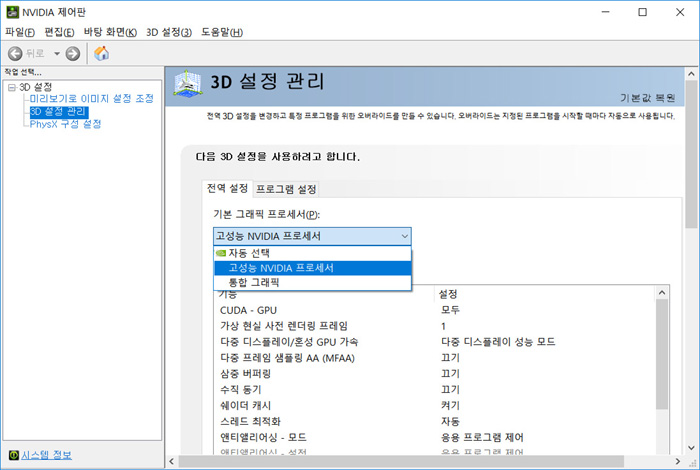The image size is (700, 470).
Task: Open the back history dropdown arrow
Action: [57, 54]
